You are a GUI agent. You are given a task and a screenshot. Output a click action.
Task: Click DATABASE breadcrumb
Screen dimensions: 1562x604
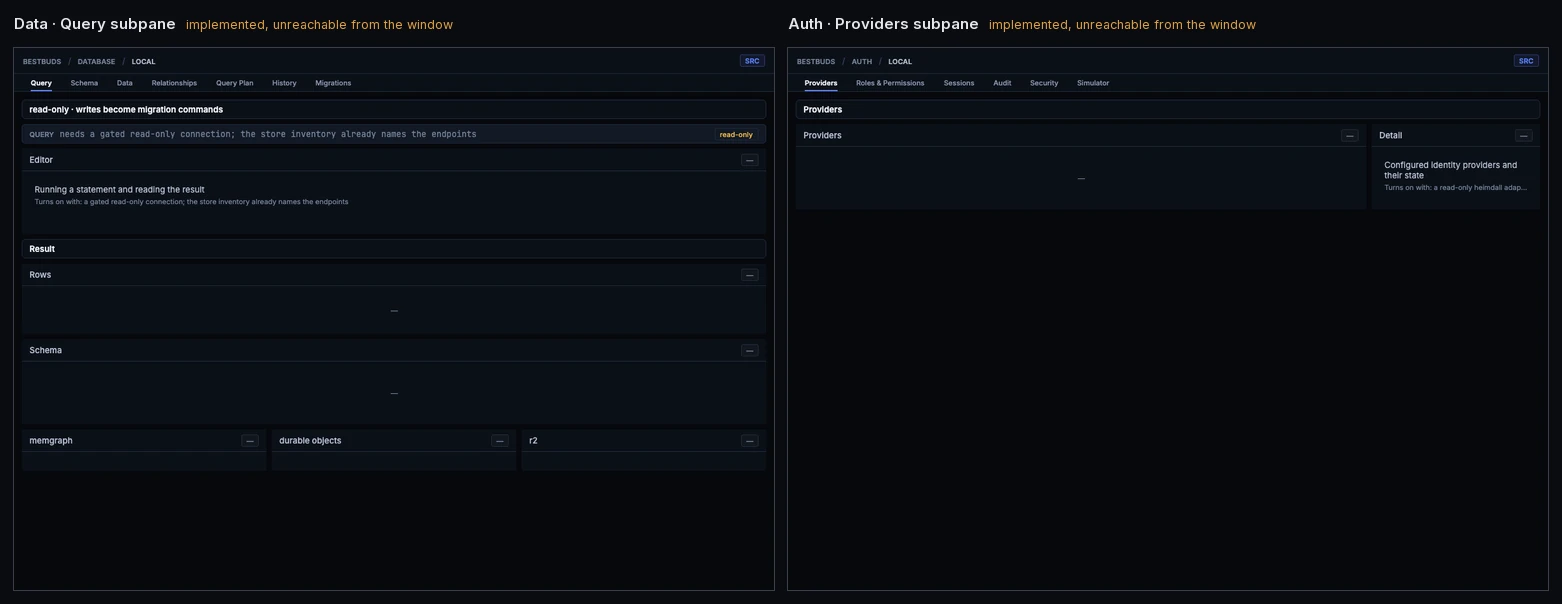tap(97, 62)
